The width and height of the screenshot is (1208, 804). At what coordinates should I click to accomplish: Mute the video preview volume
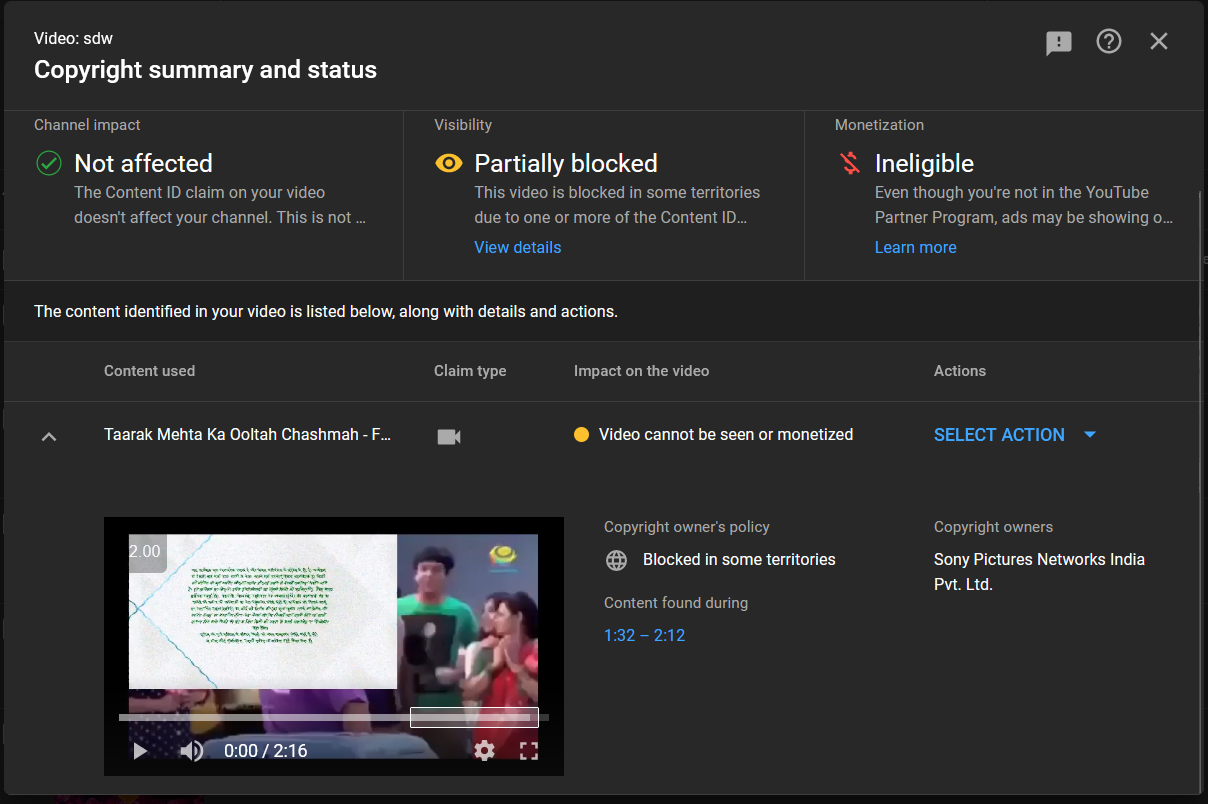191,750
